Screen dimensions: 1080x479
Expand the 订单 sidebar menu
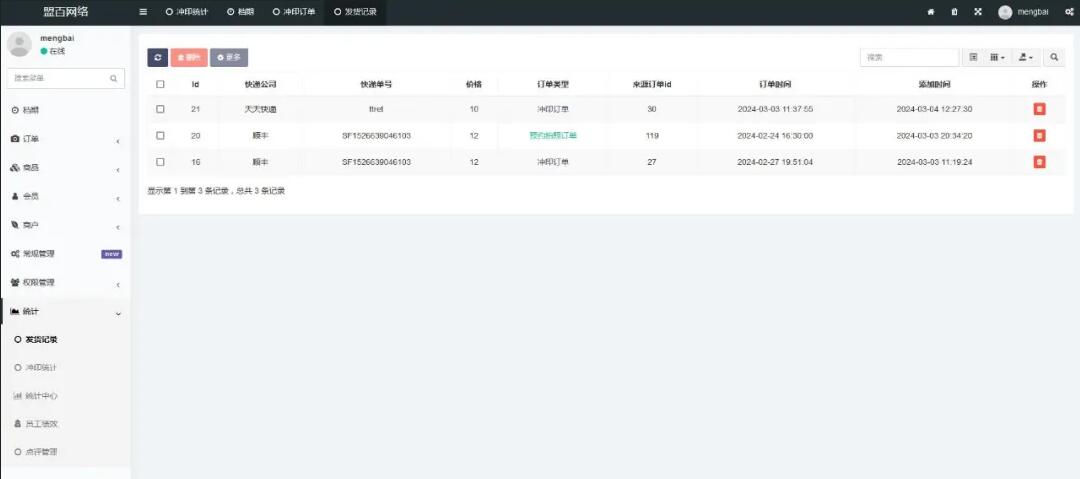[x=65, y=139]
